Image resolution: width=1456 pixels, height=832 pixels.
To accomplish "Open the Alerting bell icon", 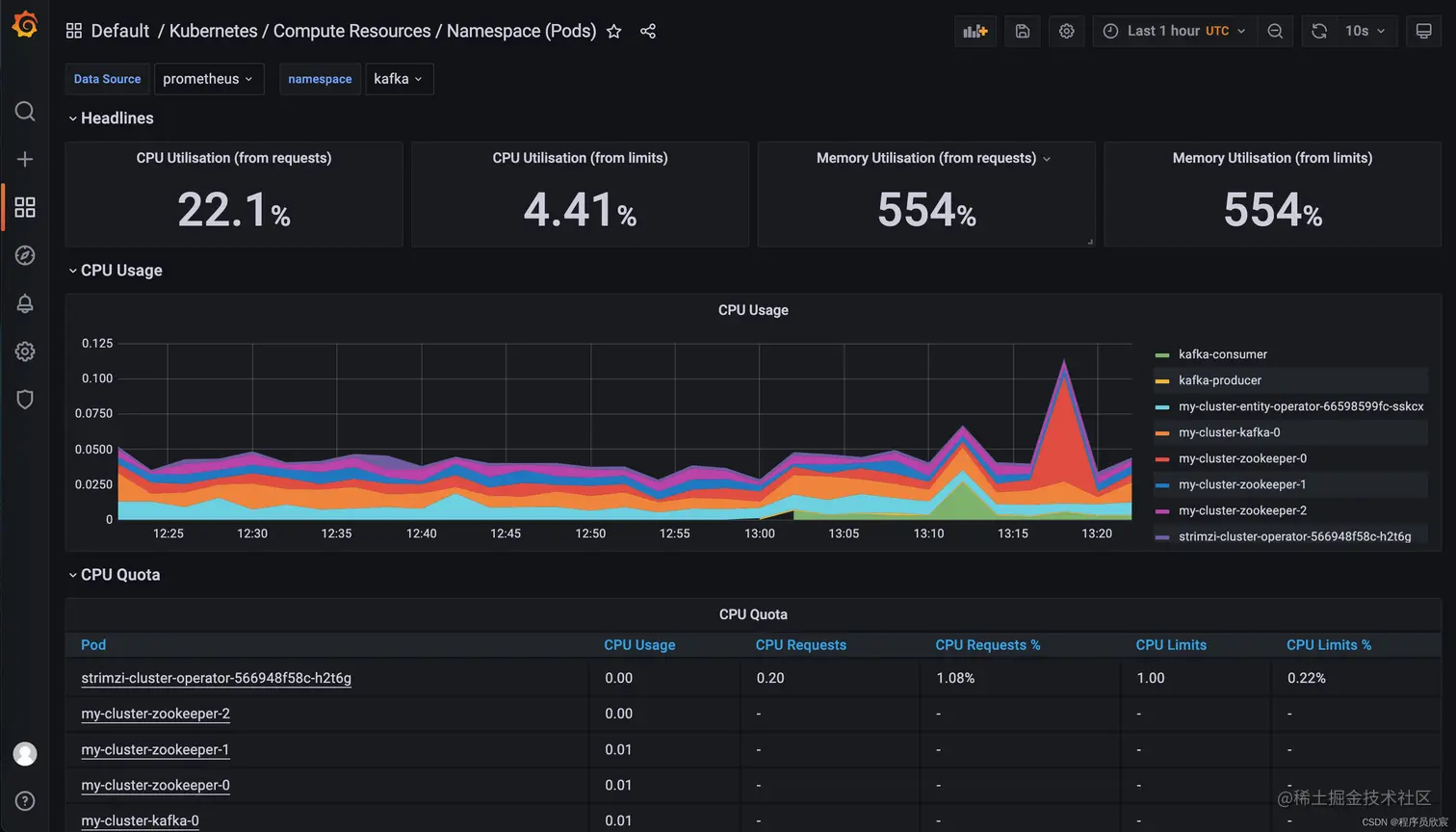I will click(x=25, y=303).
